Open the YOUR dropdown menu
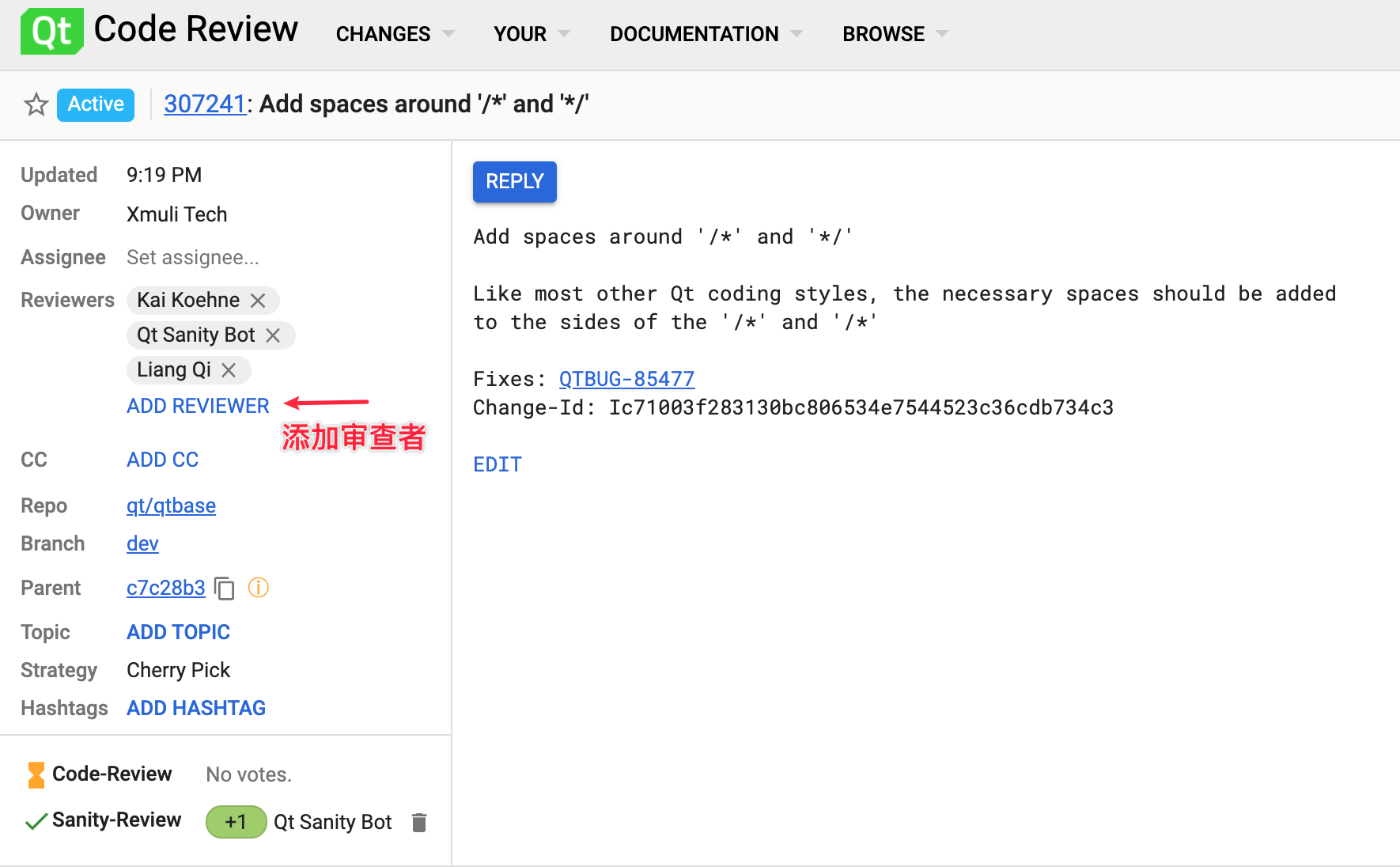This screenshot has width=1400, height=867. [532, 34]
